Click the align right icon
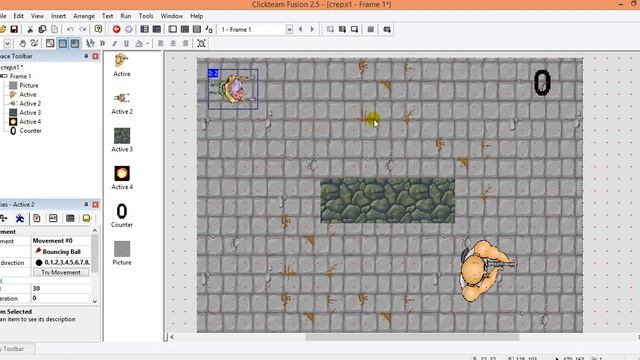Image resolution: width=640 pixels, height=360 pixels. click(185, 43)
